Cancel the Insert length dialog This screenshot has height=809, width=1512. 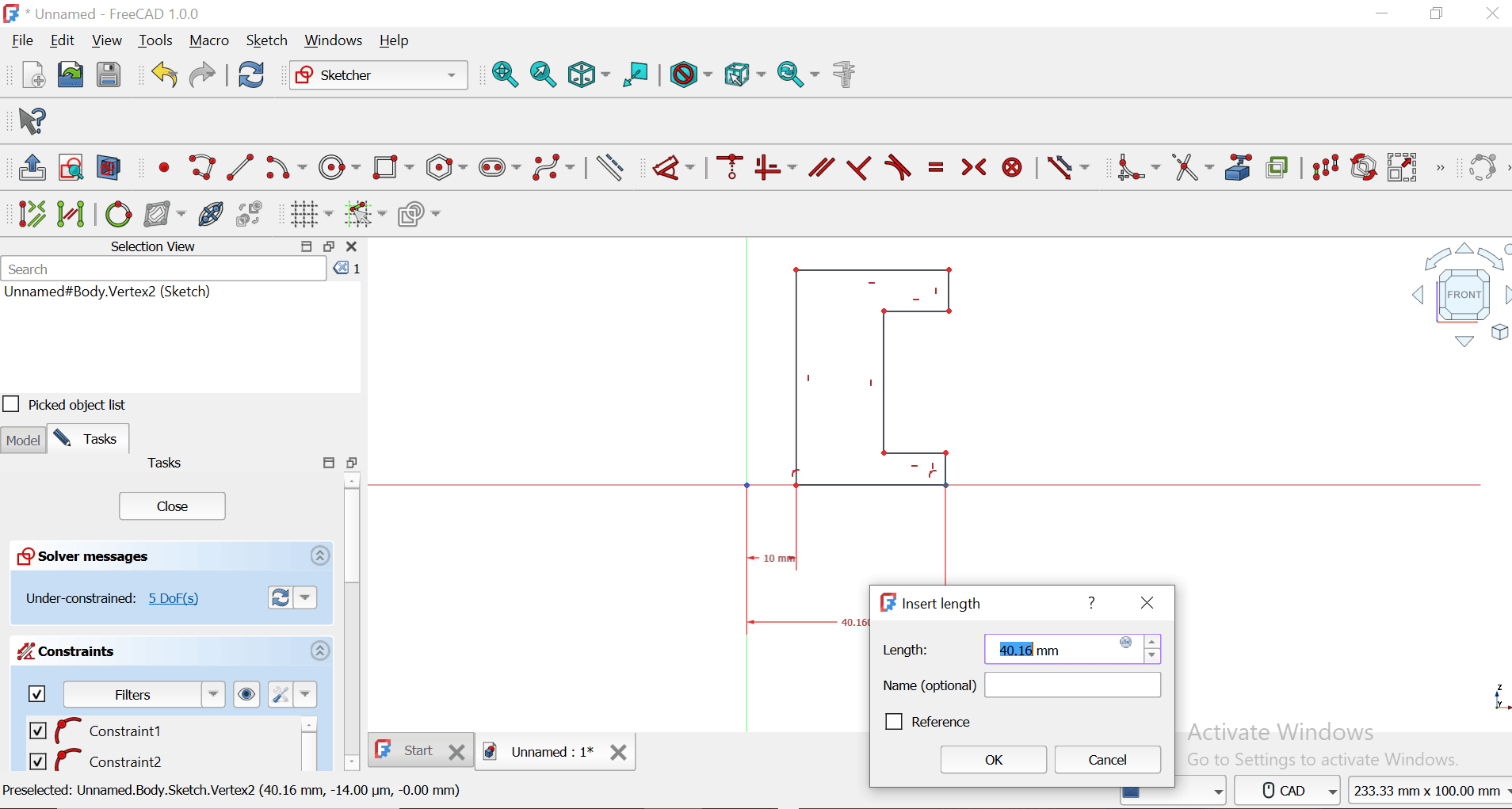1107,759
